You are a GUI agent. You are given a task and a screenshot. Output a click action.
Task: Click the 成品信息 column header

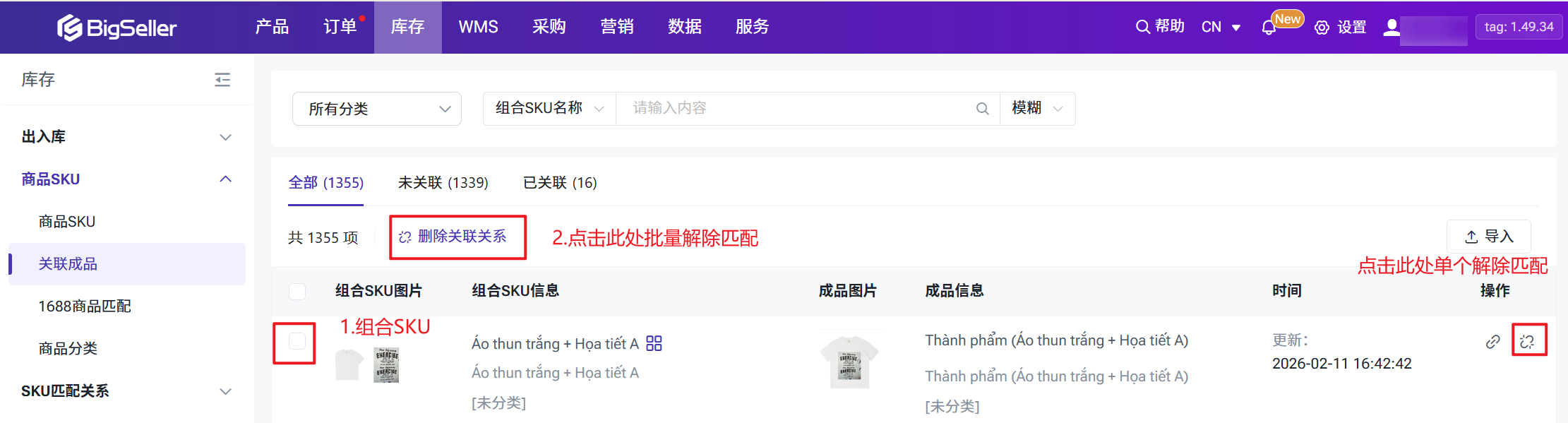tap(954, 291)
